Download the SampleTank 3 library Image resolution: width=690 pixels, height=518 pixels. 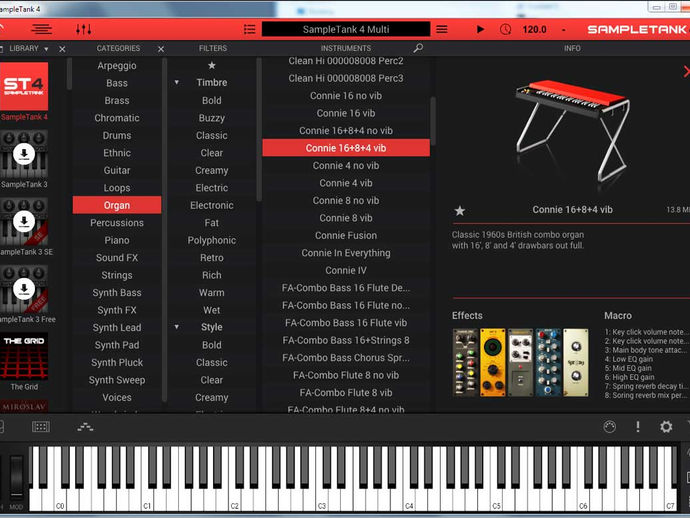24,154
